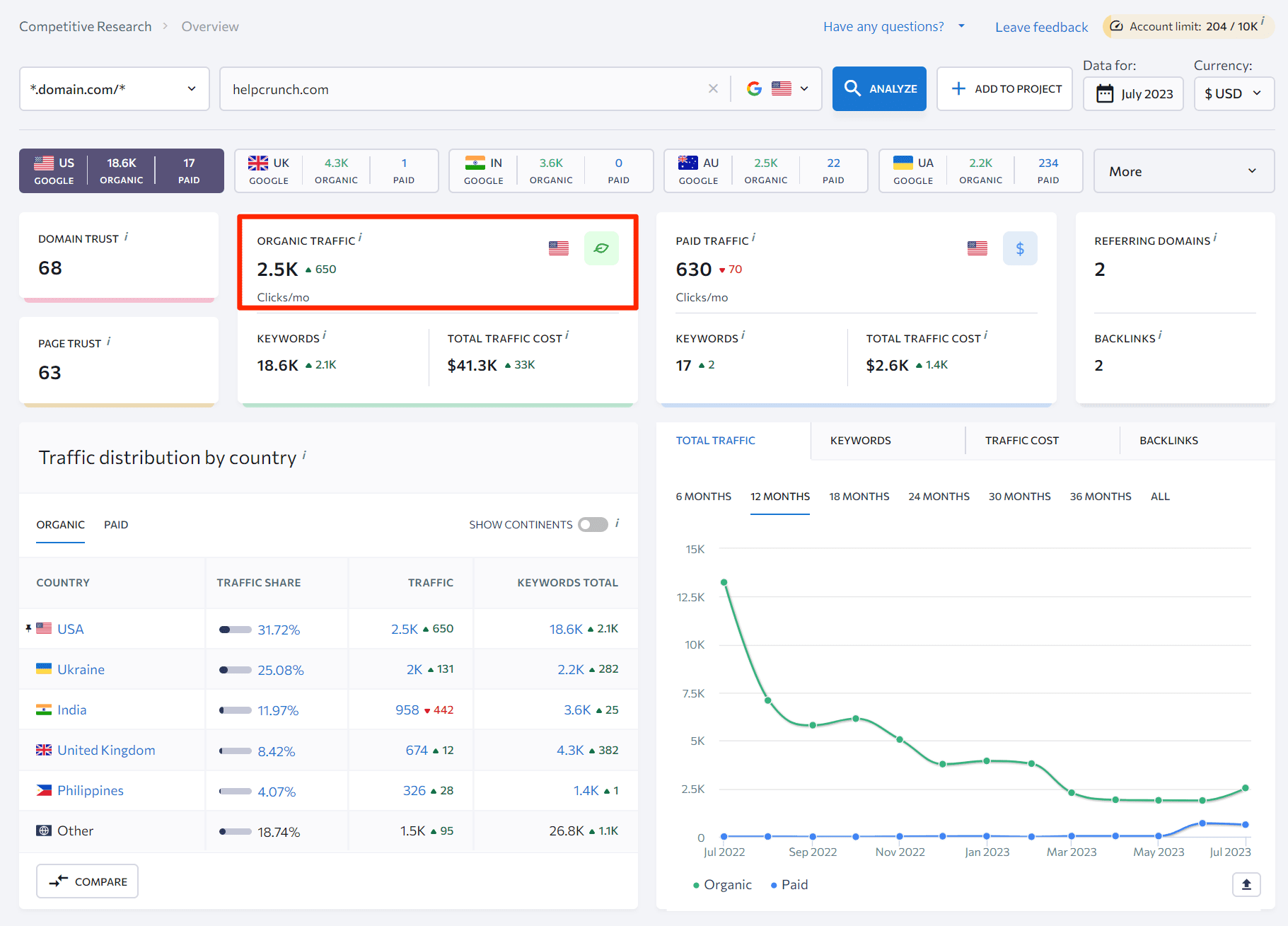Open the Page Trust info tooltip icon
The image size is (1288, 926).
(x=108, y=342)
